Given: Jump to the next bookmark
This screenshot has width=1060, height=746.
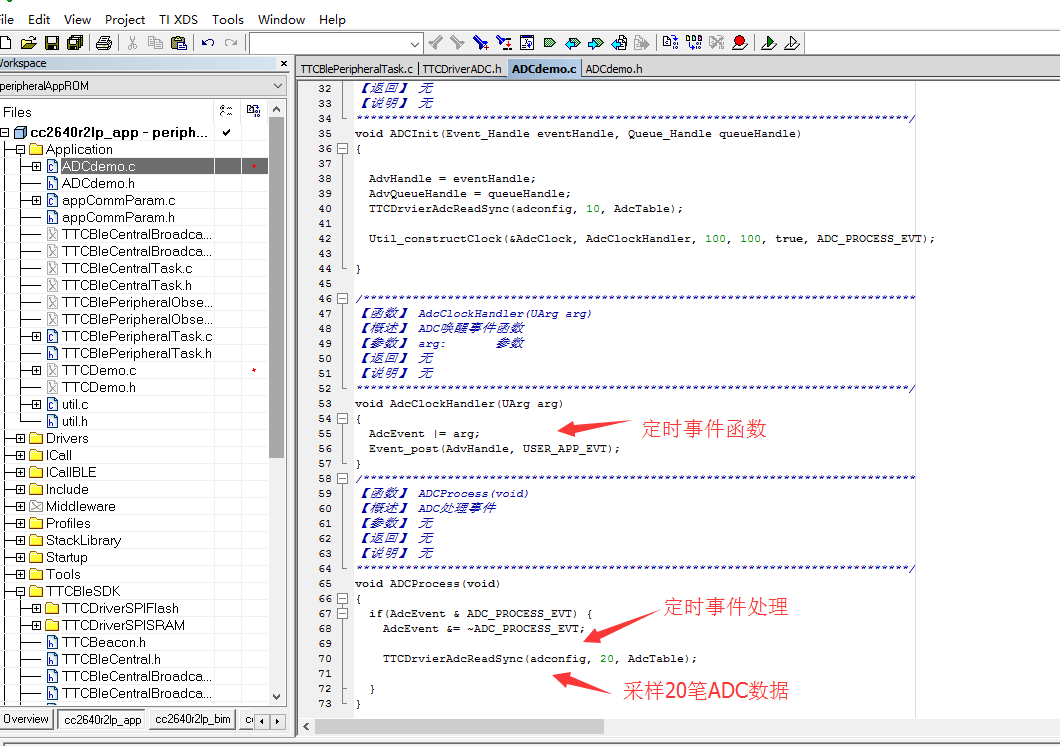Looking at the screenshot, I should 596,43.
